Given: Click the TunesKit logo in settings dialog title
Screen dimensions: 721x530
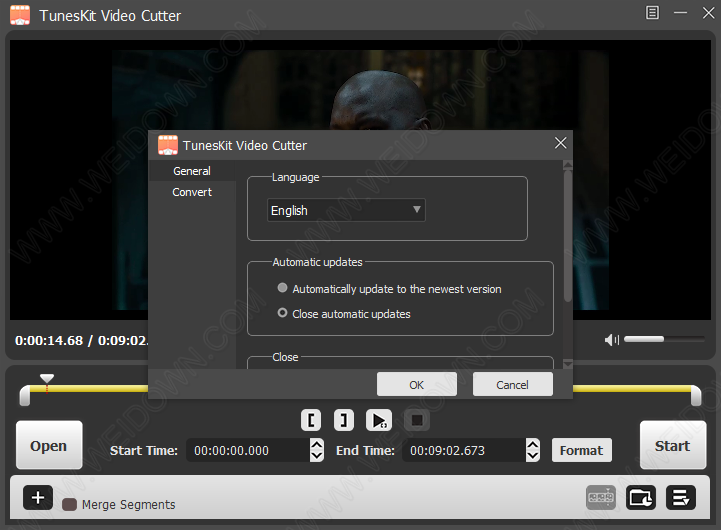Looking at the screenshot, I should (x=168, y=145).
